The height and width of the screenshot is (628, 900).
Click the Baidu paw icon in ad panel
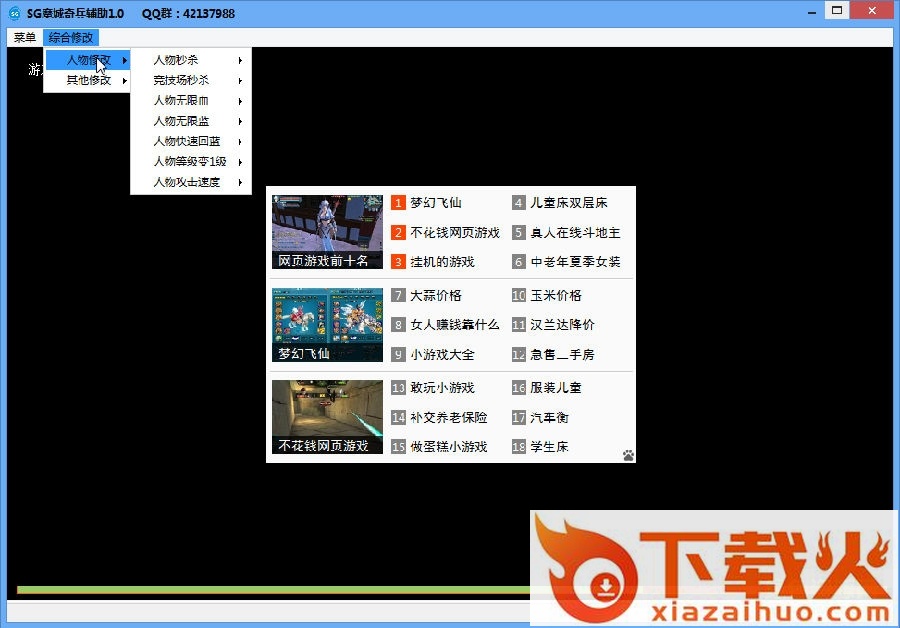pos(628,455)
